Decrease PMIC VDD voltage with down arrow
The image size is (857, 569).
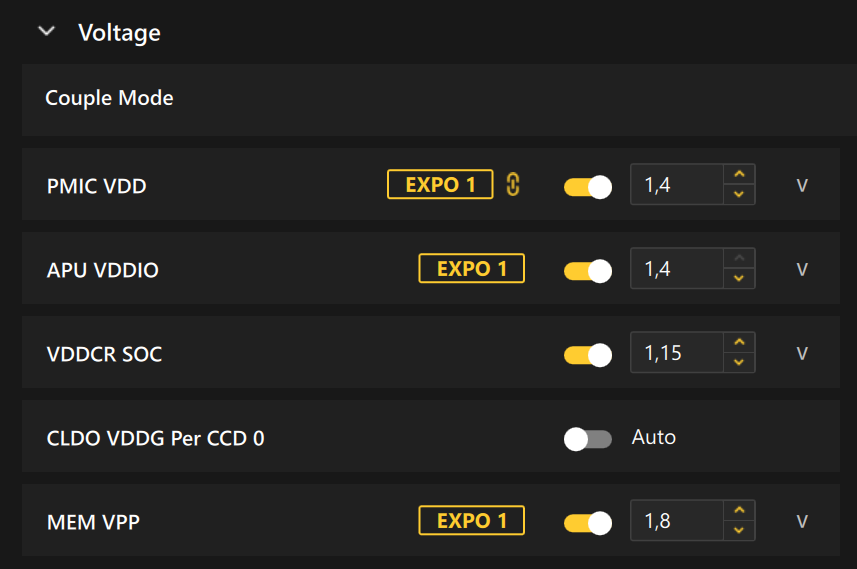(739, 194)
